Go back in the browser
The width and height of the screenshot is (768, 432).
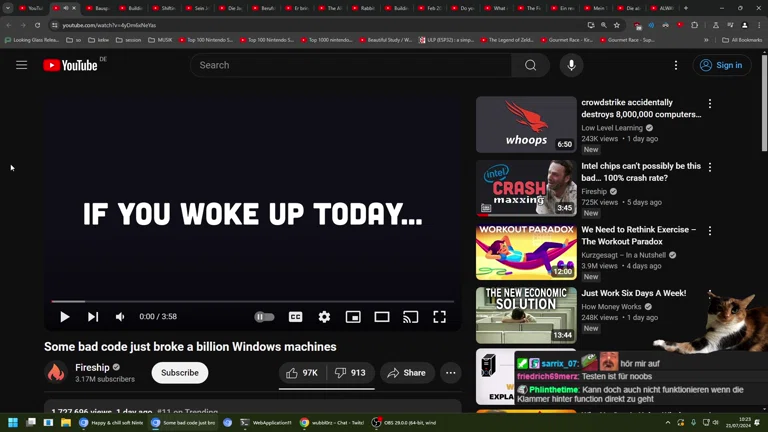pos(9,25)
